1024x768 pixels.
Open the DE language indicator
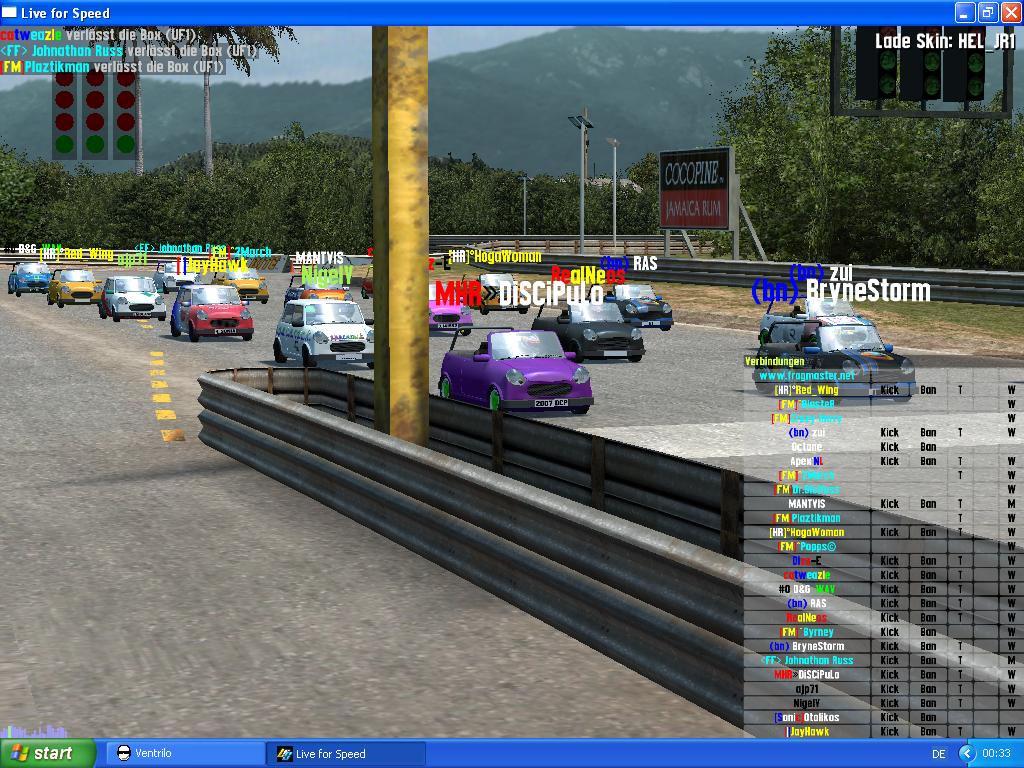coord(939,754)
